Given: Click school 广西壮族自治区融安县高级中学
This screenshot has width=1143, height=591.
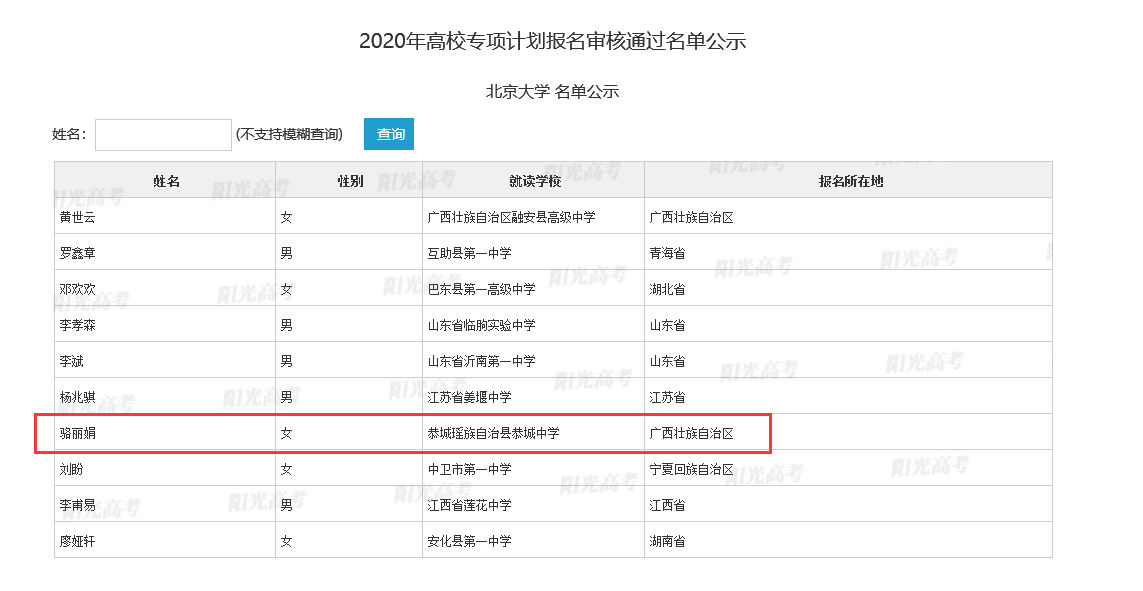Looking at the screenshot, I should pyautogui.click(x=512, y=217).
